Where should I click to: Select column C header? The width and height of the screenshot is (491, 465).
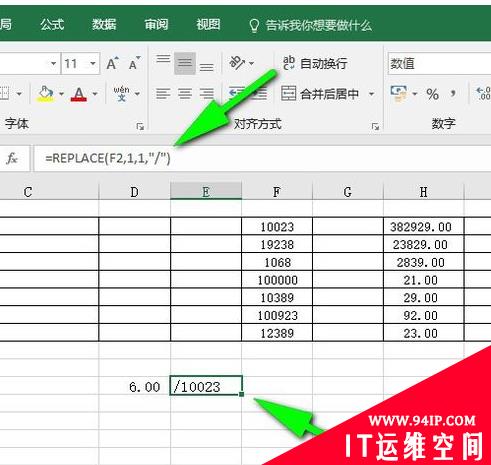pyautogui.click(x=49, y=192)
